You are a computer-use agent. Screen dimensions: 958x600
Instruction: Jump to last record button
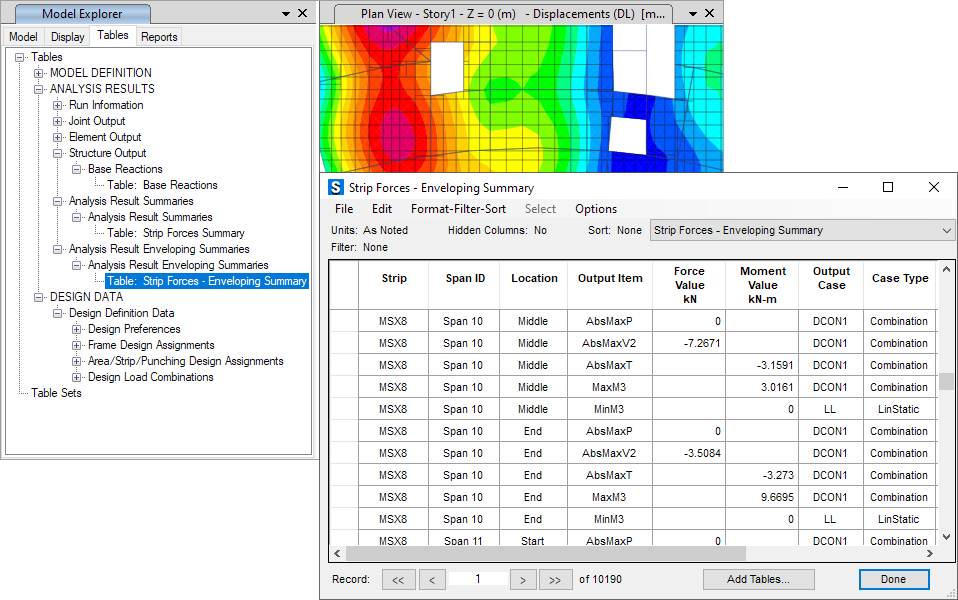(556, 579)
